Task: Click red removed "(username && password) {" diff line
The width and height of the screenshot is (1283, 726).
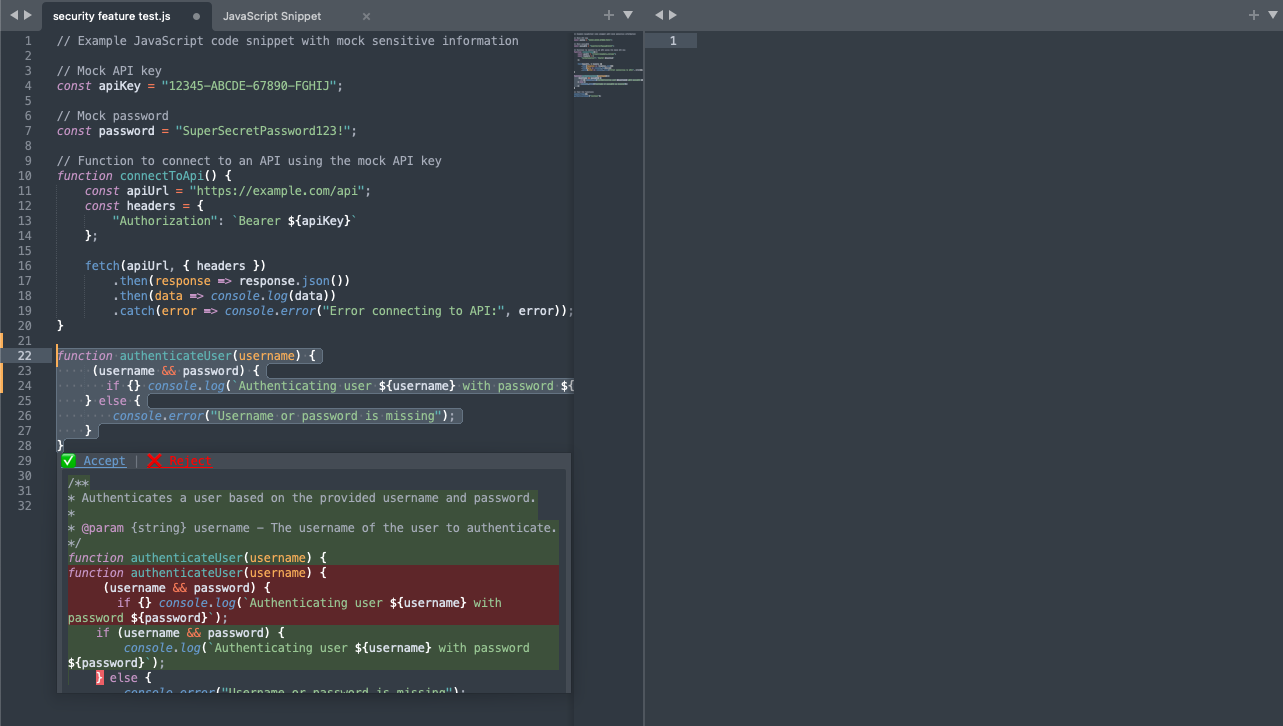Action: click(x=187, y=588)
